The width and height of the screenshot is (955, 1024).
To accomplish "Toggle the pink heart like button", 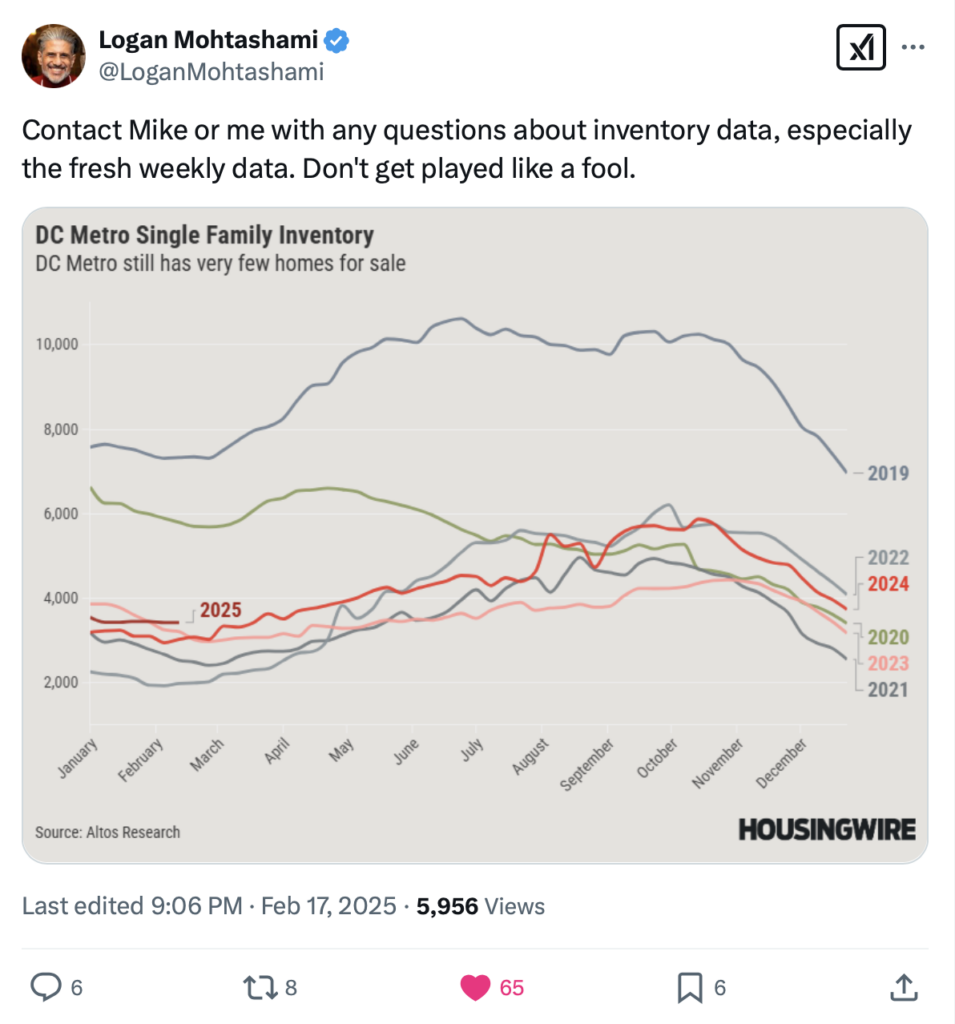I will pos(475,987).
